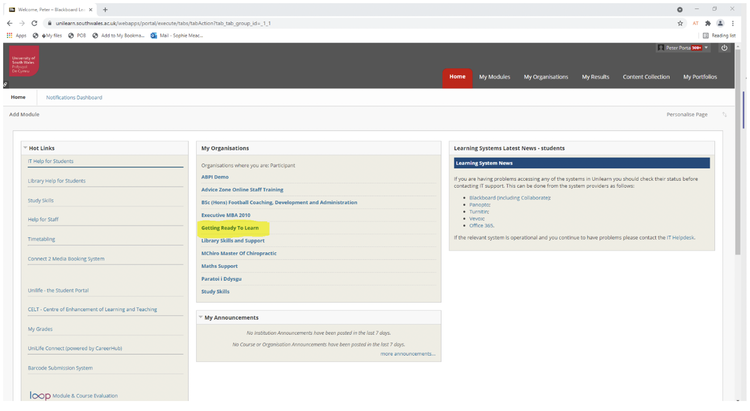The image size is (750, 411).
Task: Click the reorder modules arrows icon
Action: [725, 115]
